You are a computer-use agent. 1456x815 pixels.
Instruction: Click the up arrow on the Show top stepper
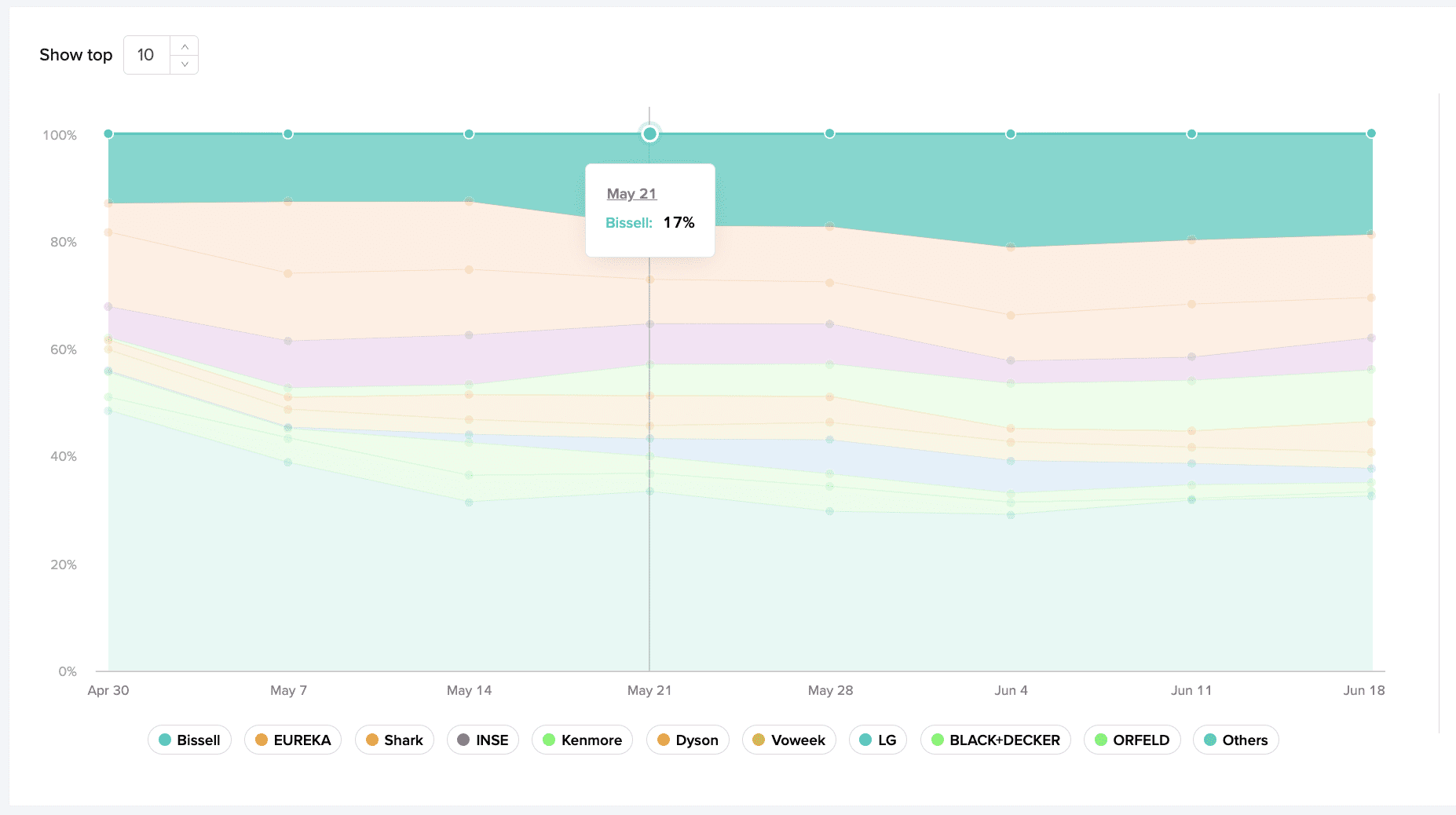[185, 46]
